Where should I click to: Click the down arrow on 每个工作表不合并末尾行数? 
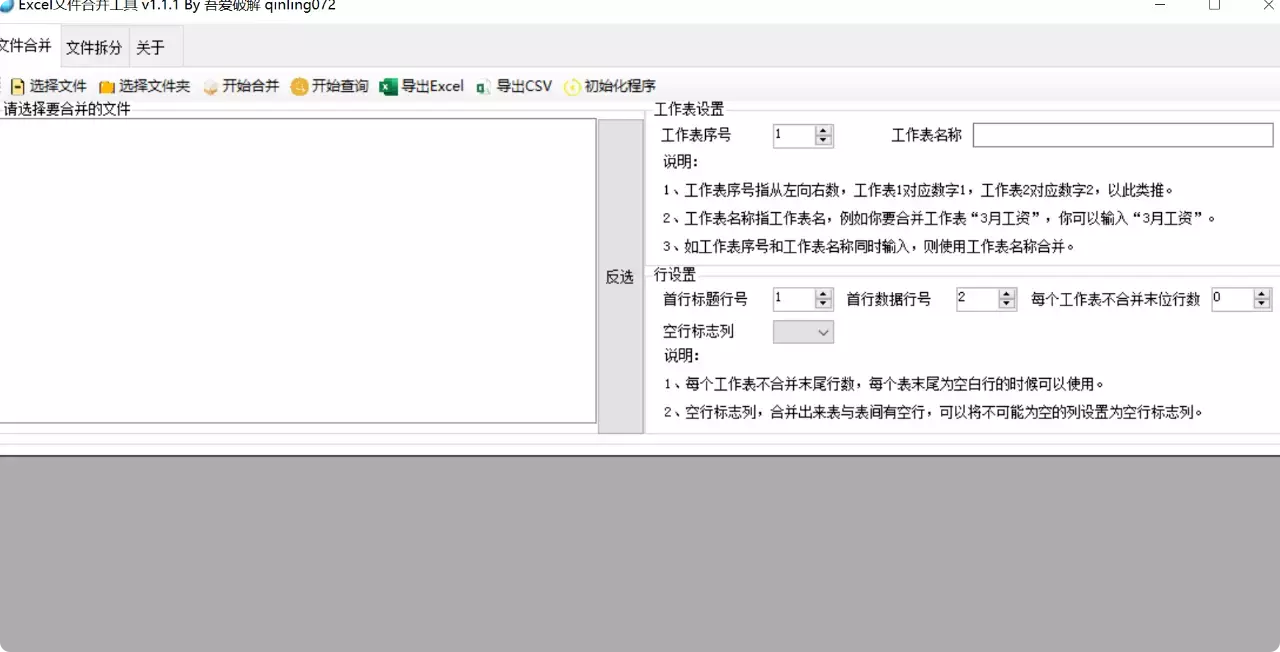(x=1260, y=303)
